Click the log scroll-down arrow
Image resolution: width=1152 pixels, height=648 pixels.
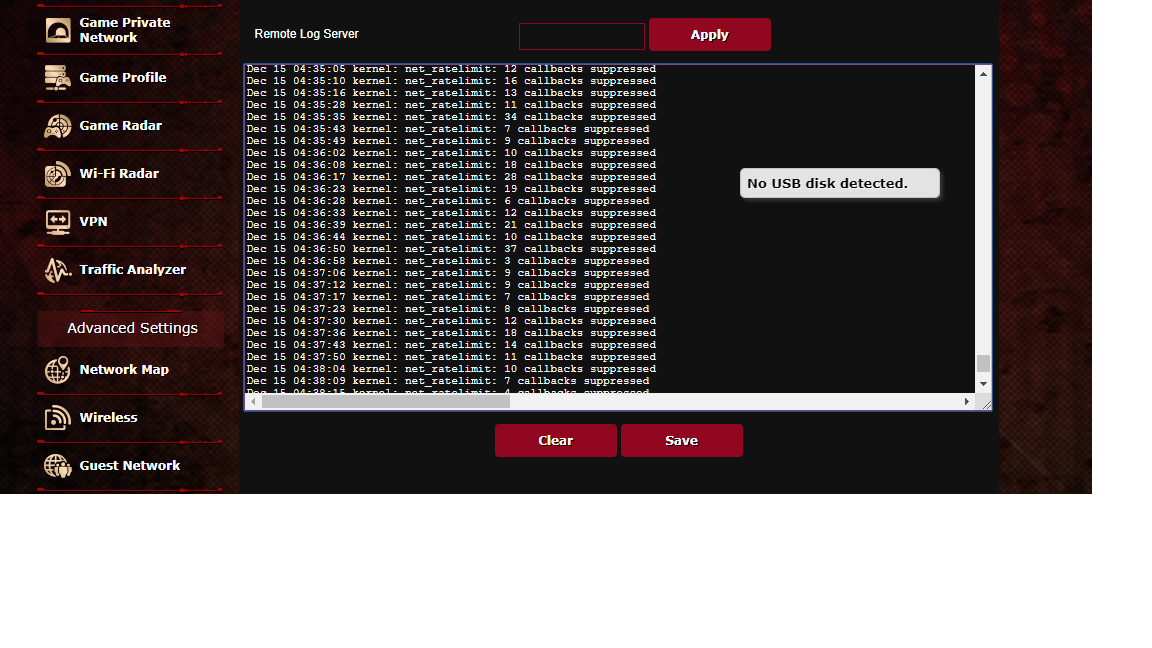click(983, 384)
